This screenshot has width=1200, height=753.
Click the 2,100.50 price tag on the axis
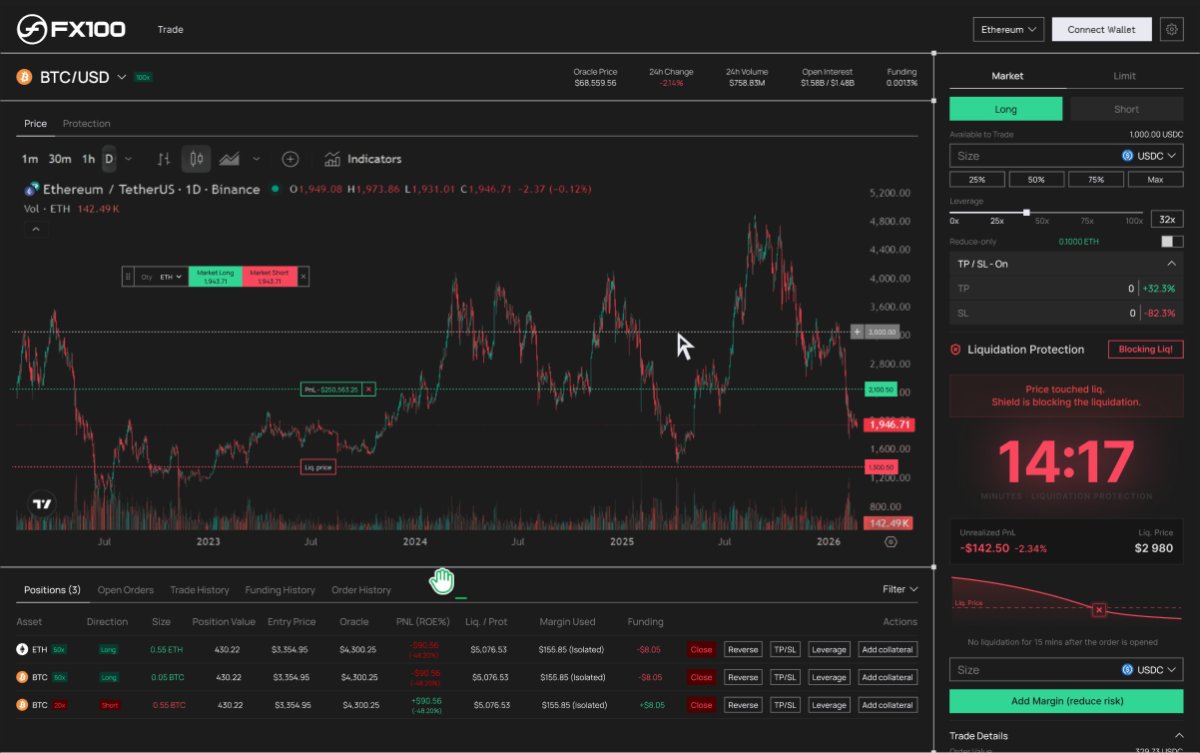click(x=880, y=390)
